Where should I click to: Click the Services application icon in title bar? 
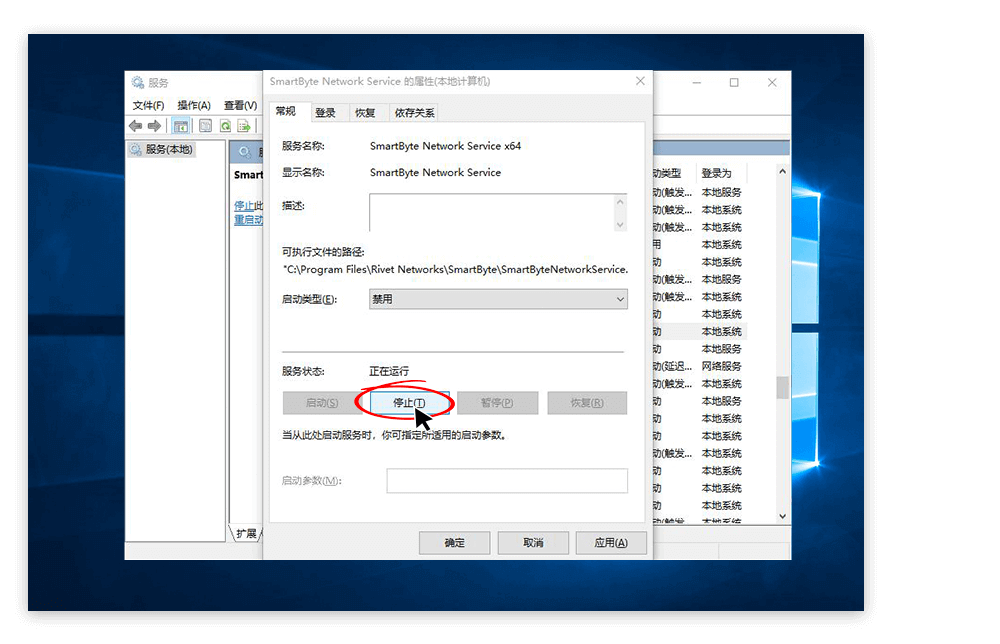pos(136,83)
